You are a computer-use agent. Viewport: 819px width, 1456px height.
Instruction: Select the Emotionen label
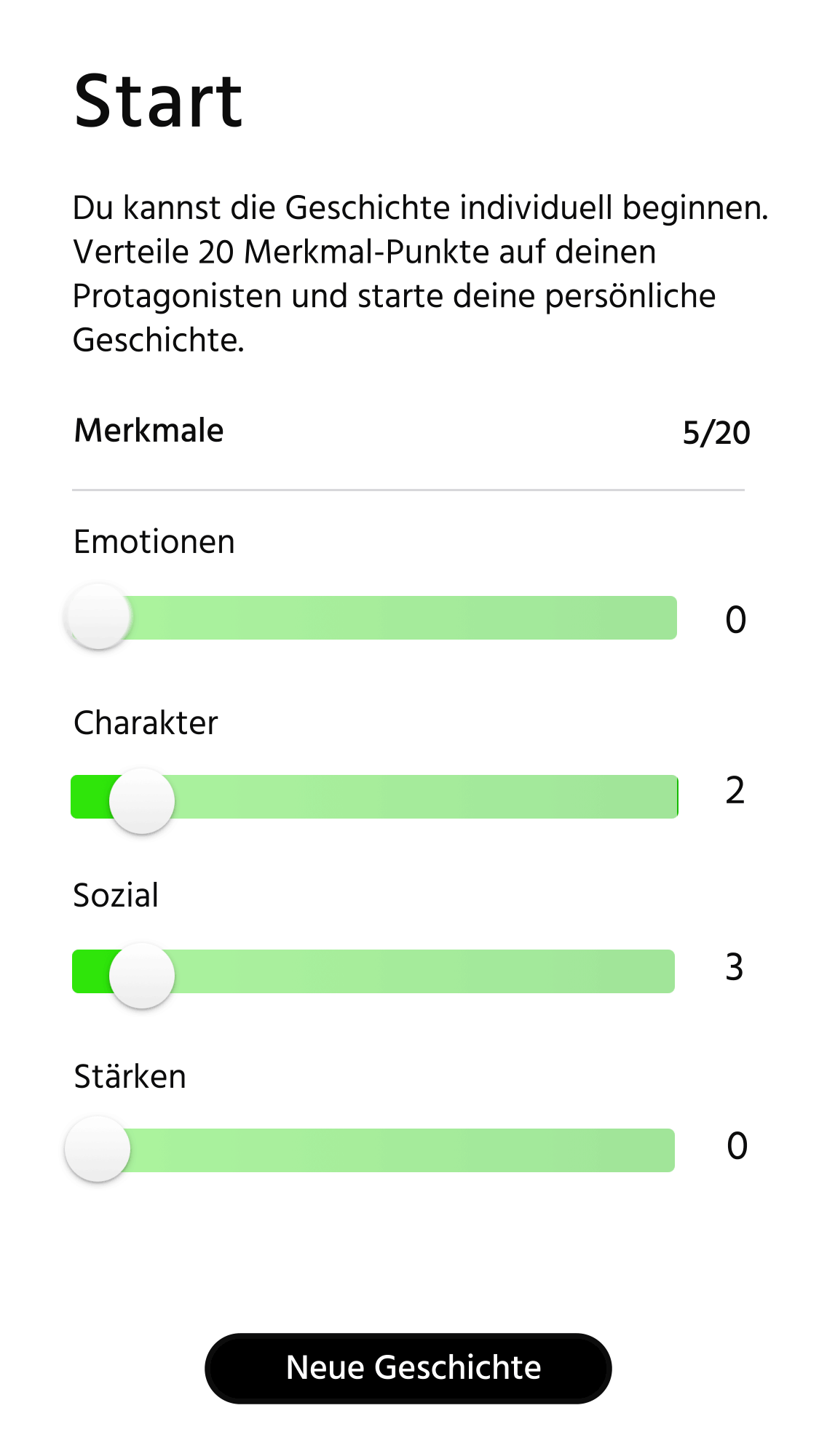pyautogui.click(x=154, y=542)
